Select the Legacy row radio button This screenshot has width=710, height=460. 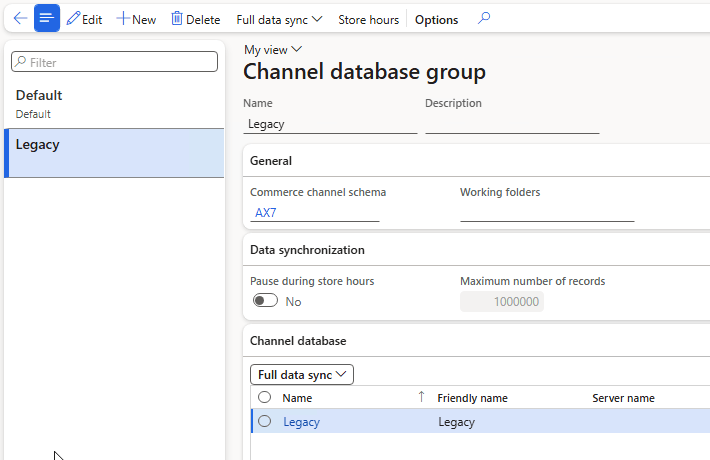265,422
